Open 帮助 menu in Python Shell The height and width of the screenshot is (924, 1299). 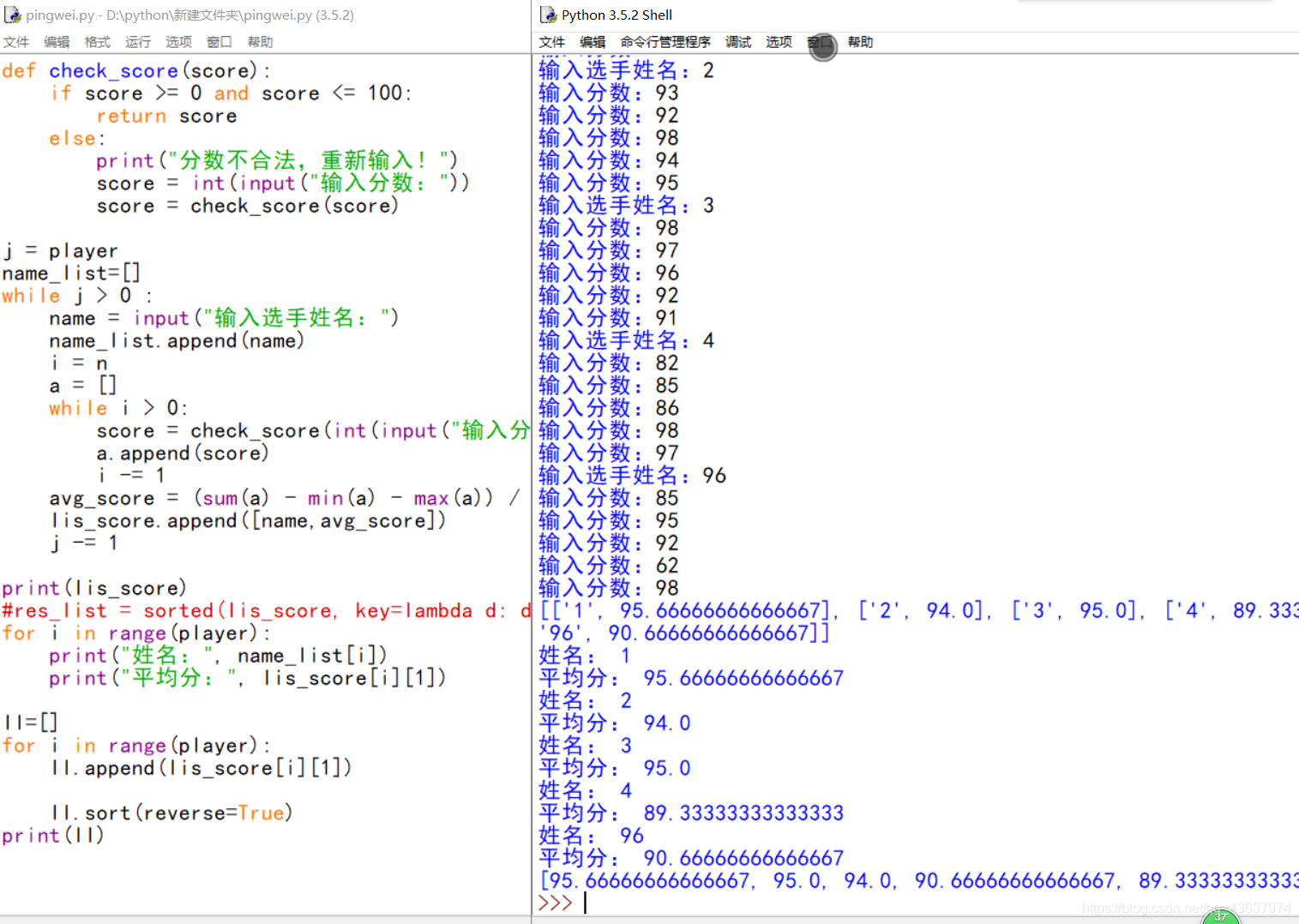(x=860, y=42)
